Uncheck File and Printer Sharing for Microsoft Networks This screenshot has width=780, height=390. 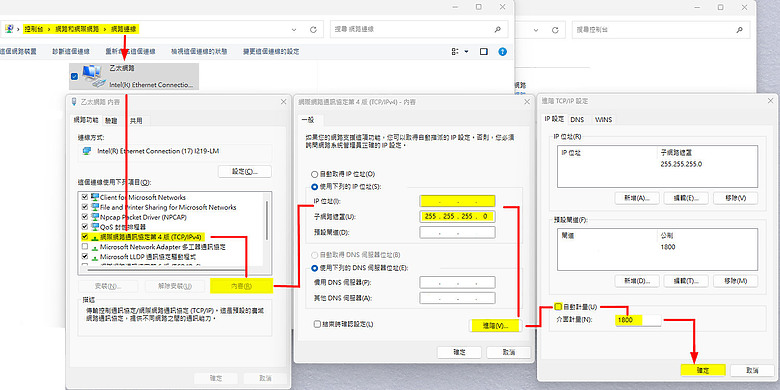click(85, 207)
